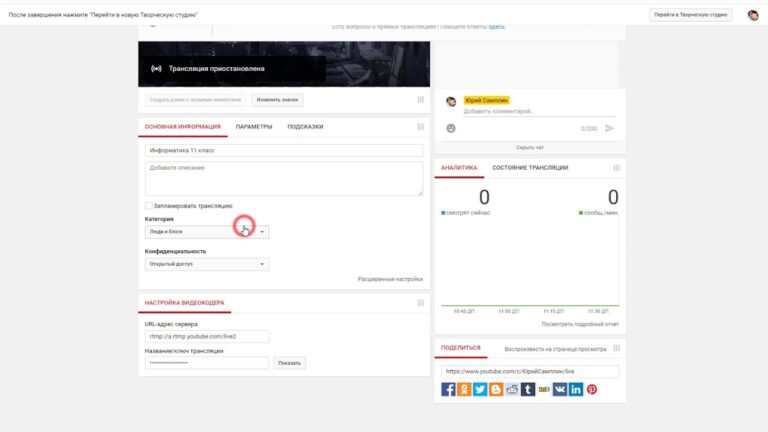
Task: Click the paused stream video preview
Action: (284, 64)
